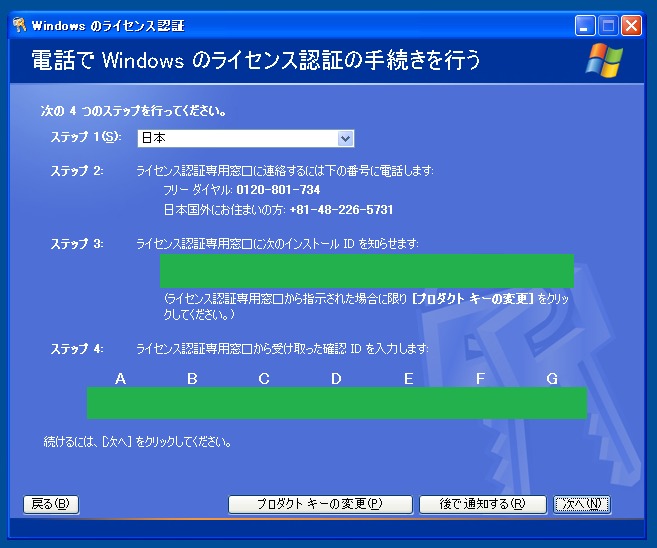Click the ステップ 2 label
The width and height of the screenshot is (657, 548).
[x=77, y=171]
